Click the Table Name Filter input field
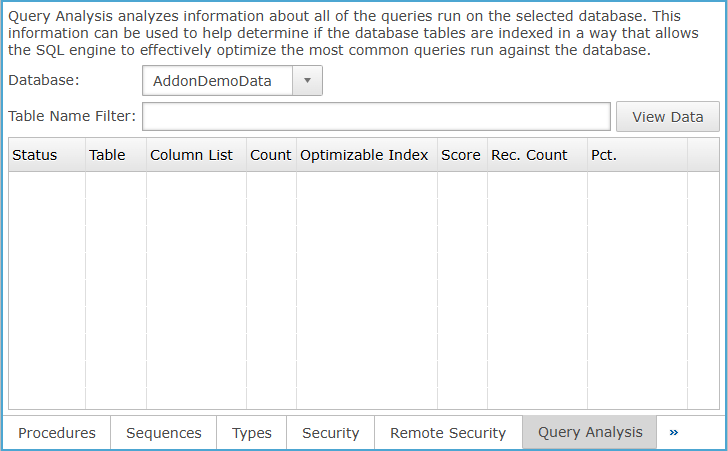This screenshot has width=728, height=451. [x=376, y=117]
